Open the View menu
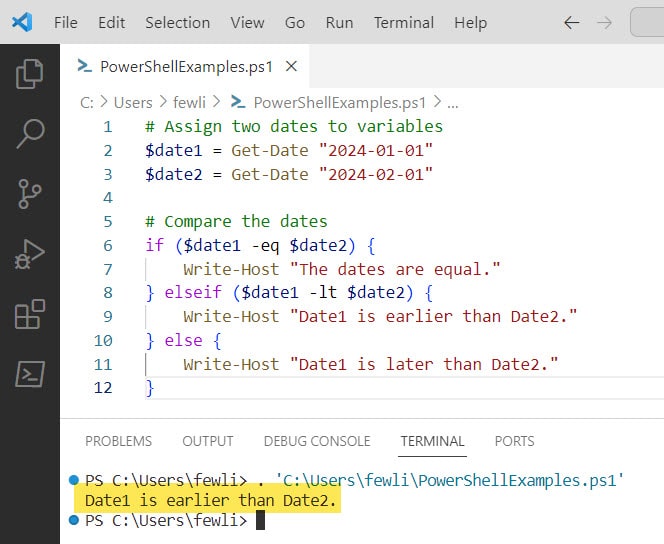664x544 pixels. pyautogui.click(x=247, y=22)
